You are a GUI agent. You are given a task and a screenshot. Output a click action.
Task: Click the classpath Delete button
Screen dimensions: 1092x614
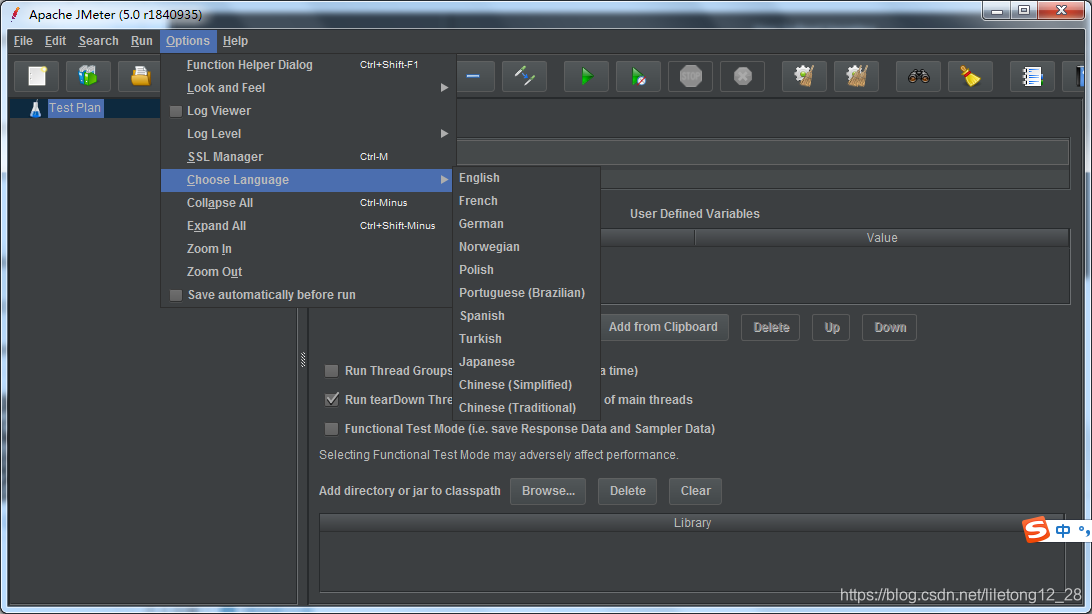click(627, 491)
